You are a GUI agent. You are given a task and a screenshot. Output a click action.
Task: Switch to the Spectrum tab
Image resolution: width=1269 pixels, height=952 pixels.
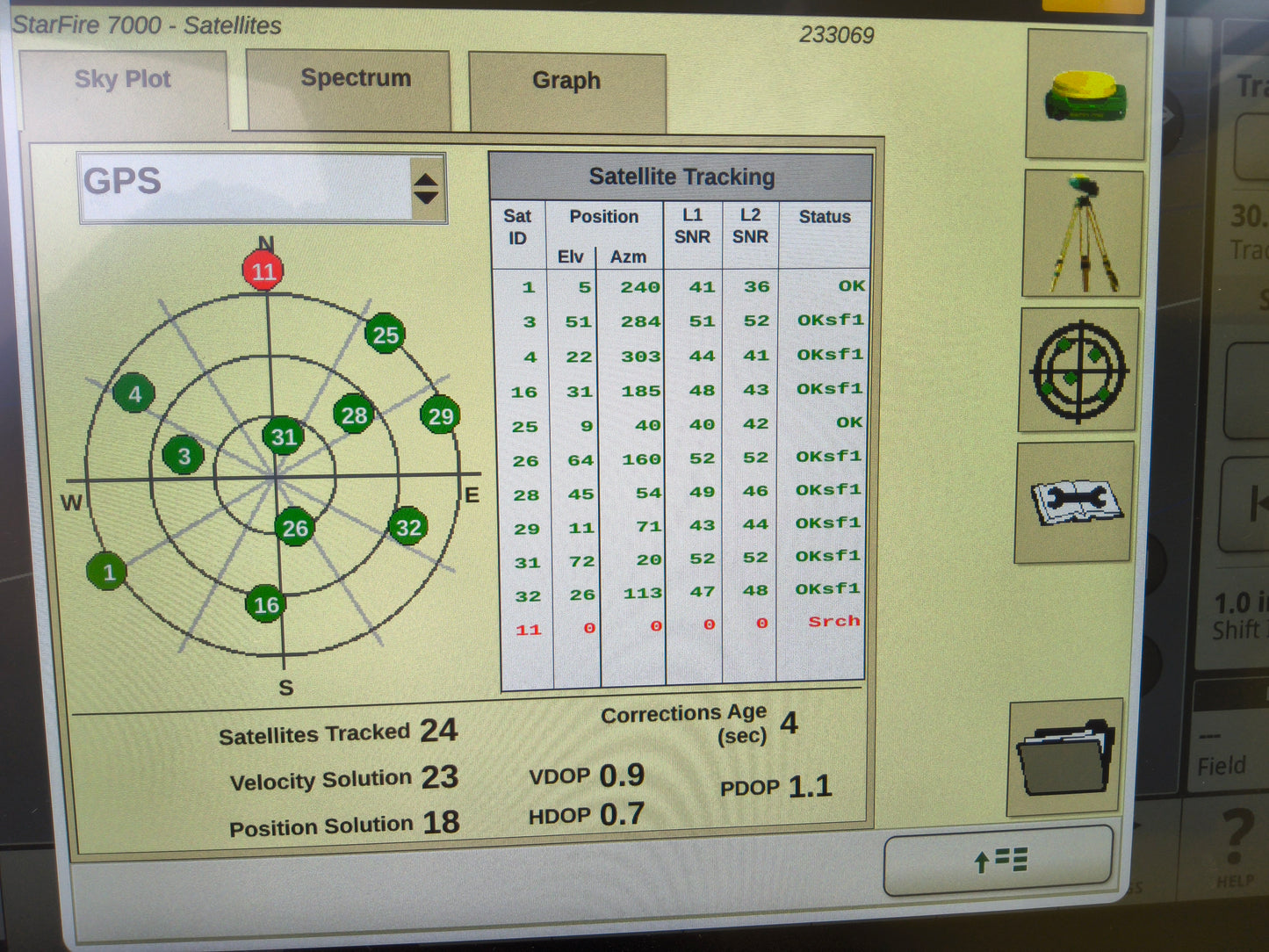click(x=350, y=90)
